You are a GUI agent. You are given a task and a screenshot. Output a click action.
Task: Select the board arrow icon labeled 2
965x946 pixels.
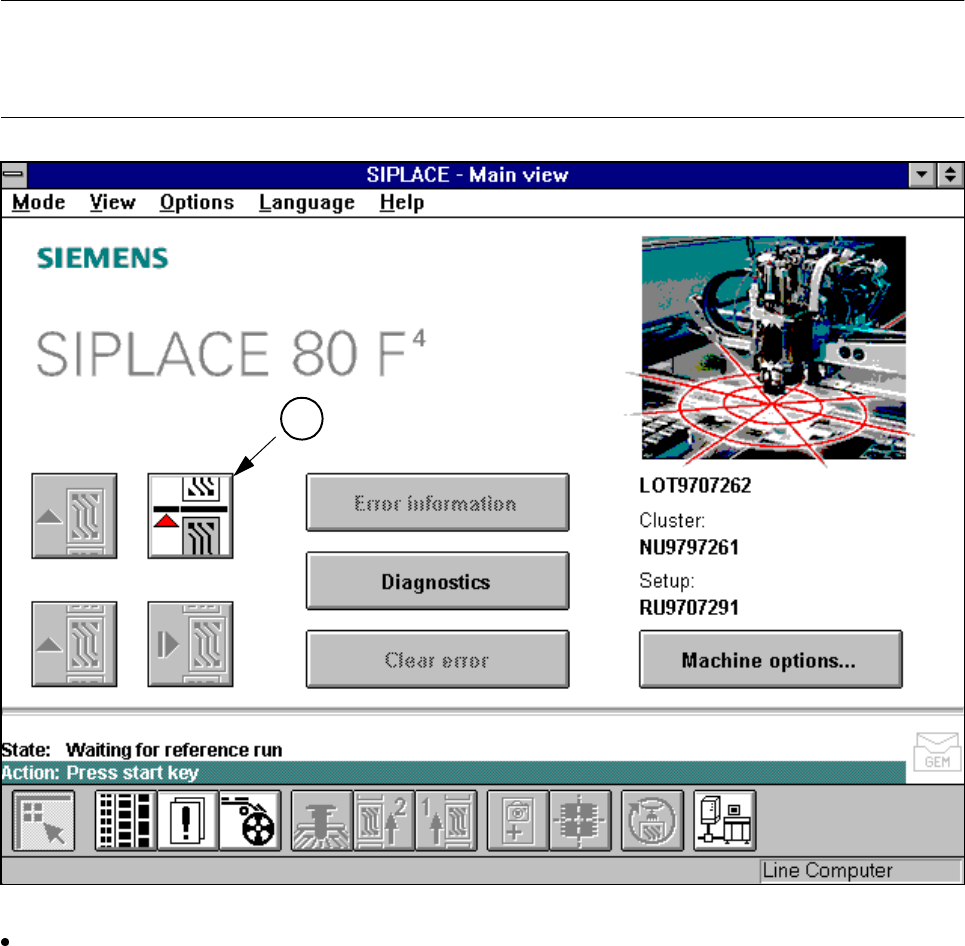coord(384,821)
